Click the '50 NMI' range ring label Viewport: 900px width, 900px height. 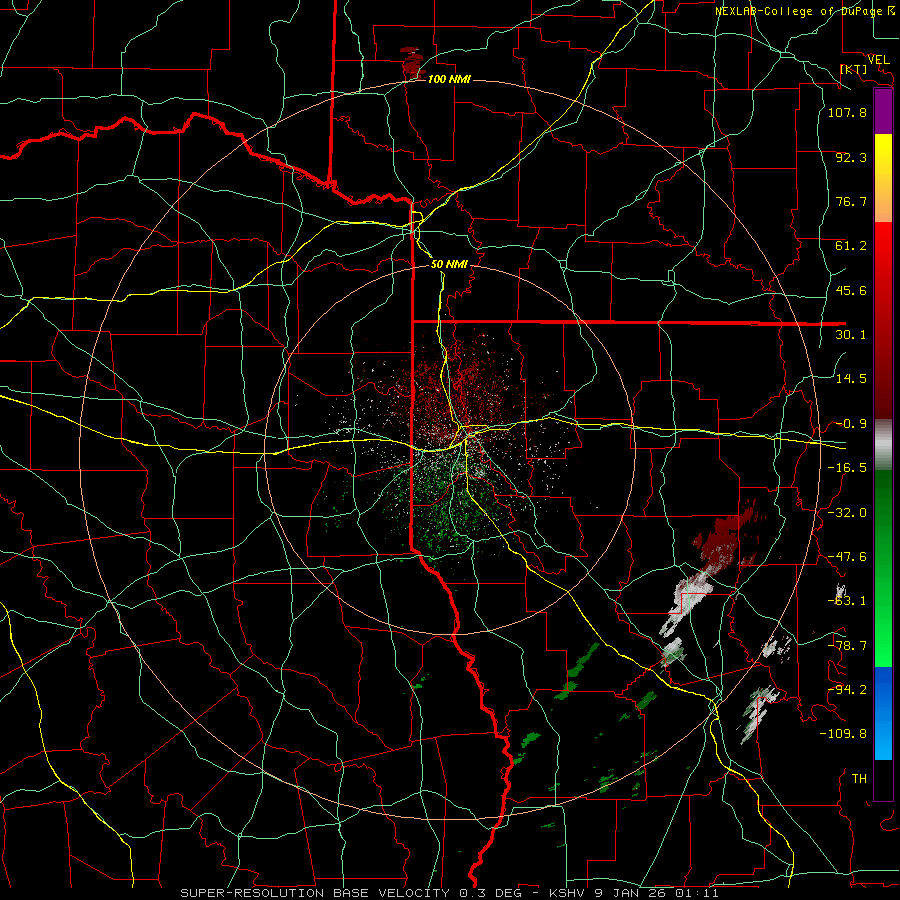tap(449, 264)
